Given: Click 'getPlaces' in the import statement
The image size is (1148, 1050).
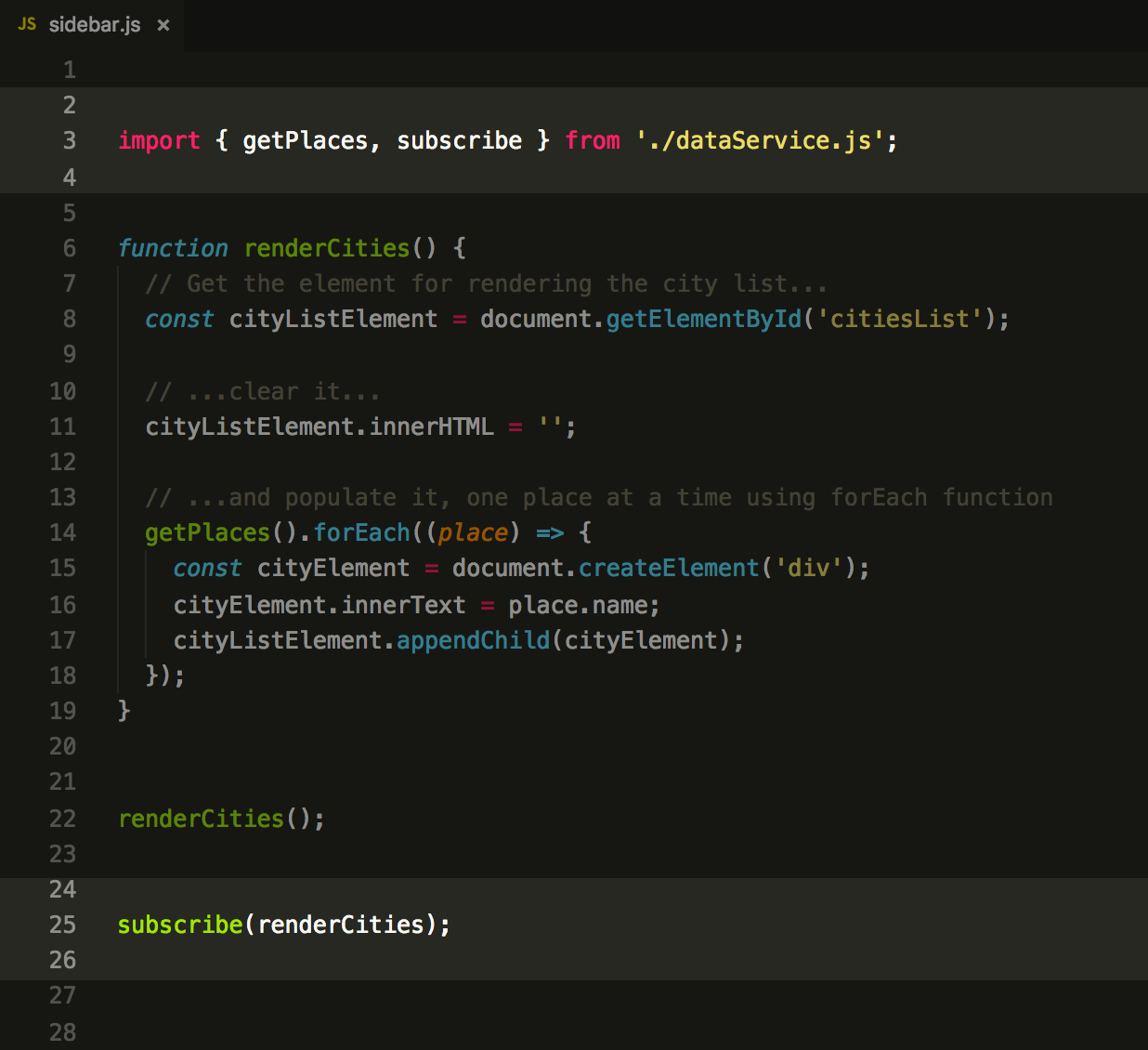Looking at the screenshot, I should coord(306,140).
